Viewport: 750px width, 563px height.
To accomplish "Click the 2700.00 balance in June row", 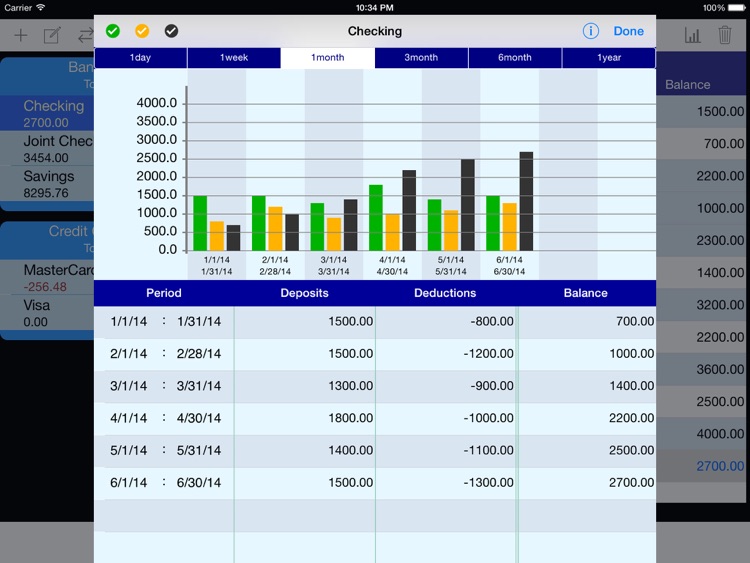I will pyautogui.click(x=631, y=483).
